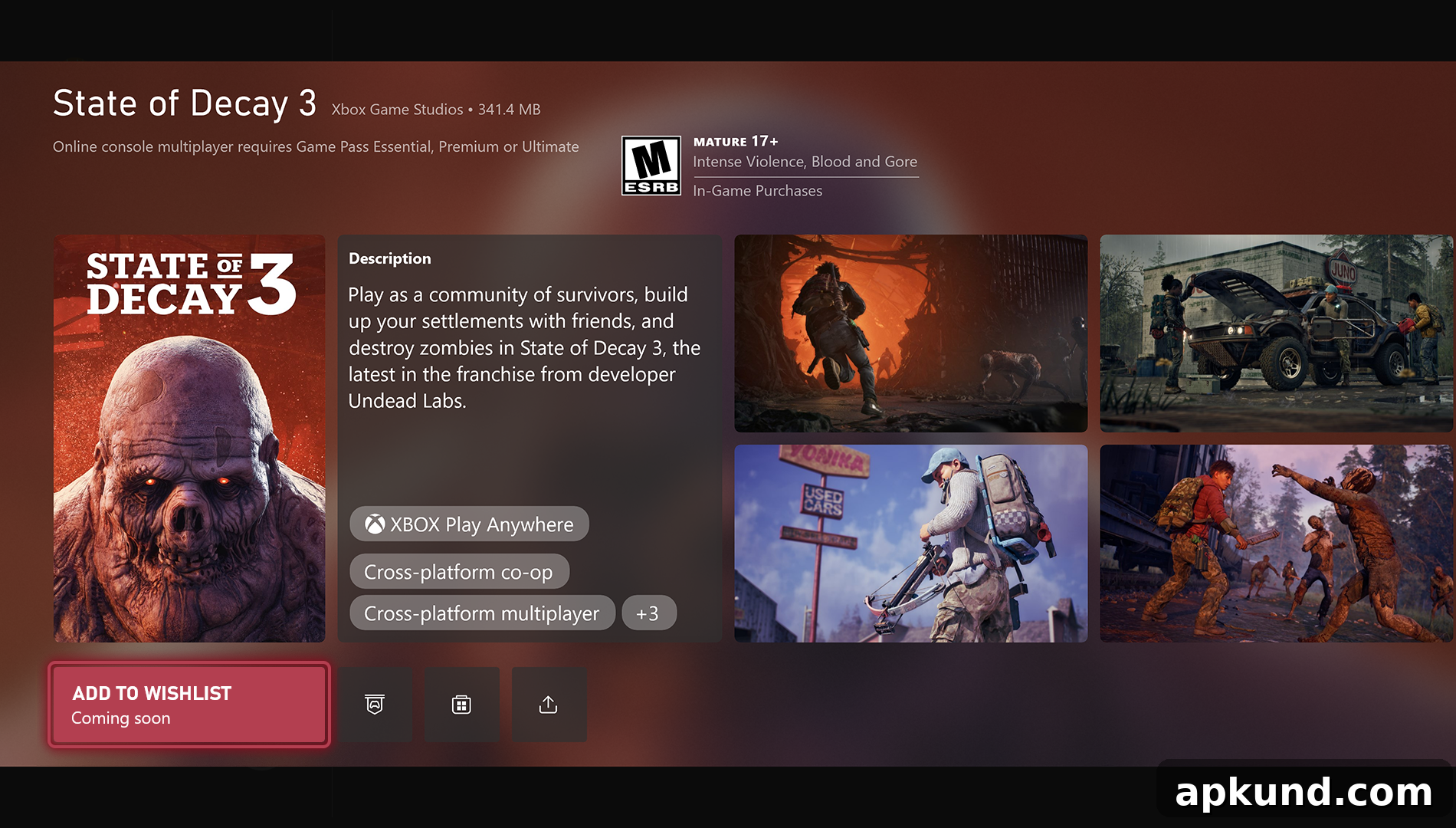Open the State of Decay 3 box art
Viewport: 1456px width, 828px height.
[x=189, y=439]
